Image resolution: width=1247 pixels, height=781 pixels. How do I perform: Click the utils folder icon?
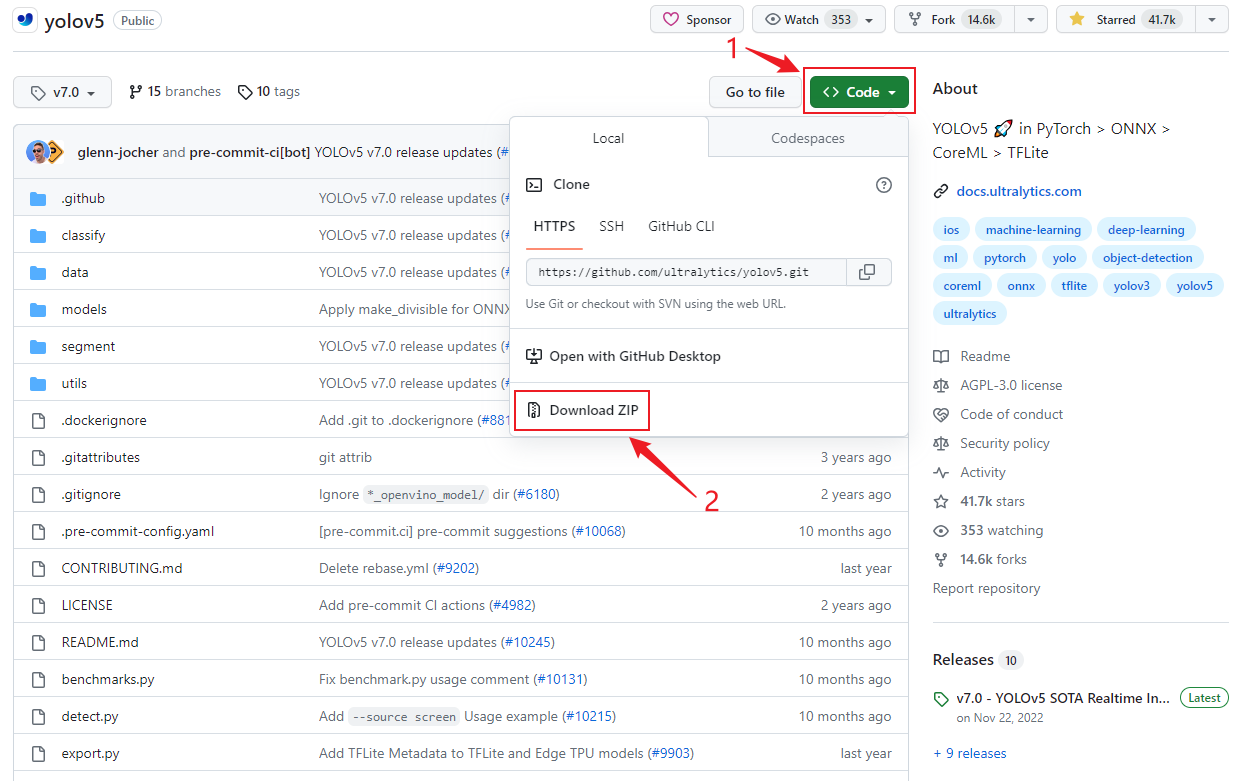38,383
